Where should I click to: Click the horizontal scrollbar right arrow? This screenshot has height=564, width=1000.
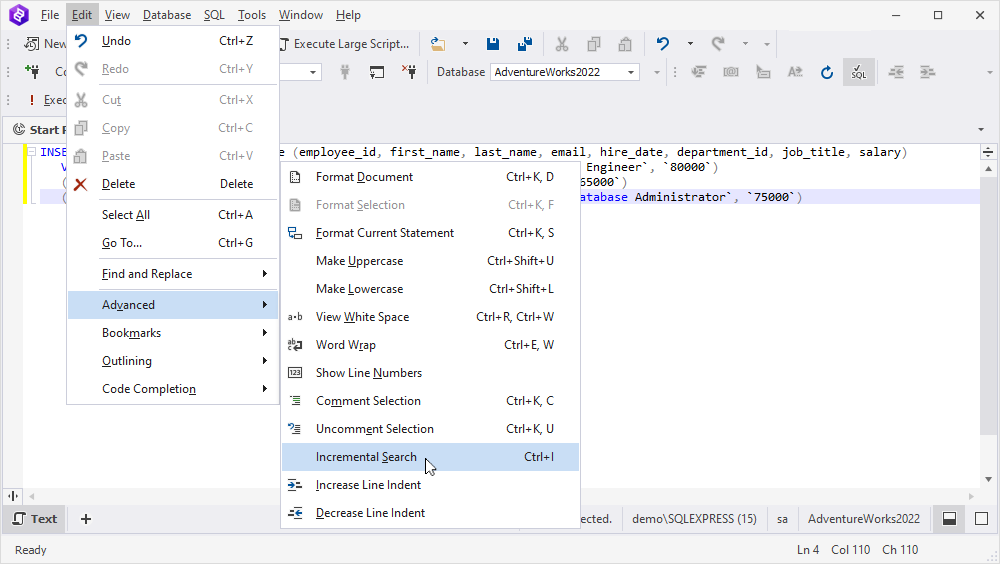(x=971, y=496)
